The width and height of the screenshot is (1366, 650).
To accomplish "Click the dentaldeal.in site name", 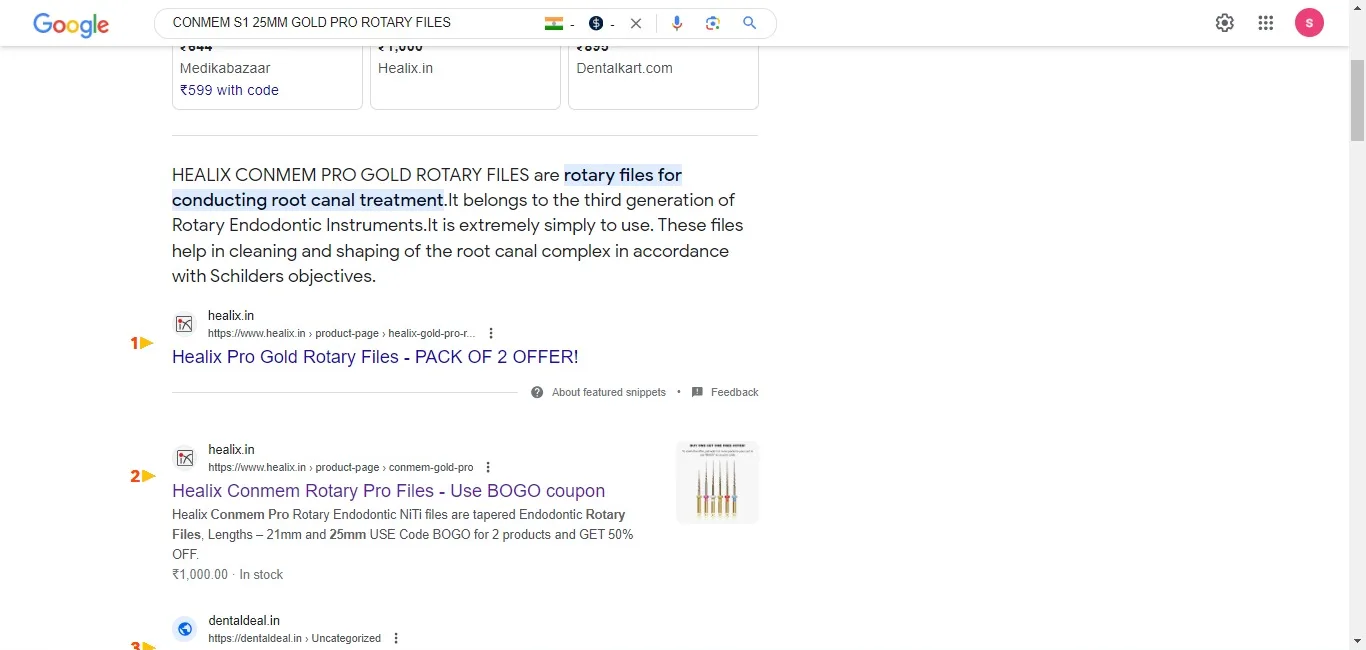I will (244, 621).
